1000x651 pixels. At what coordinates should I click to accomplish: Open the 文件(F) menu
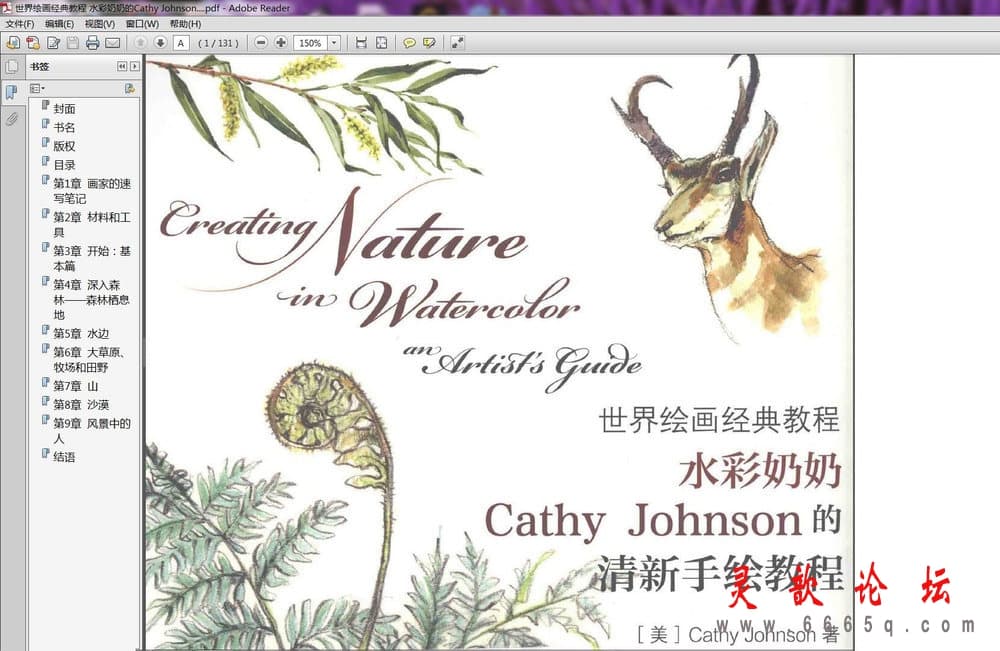(20, 24)
